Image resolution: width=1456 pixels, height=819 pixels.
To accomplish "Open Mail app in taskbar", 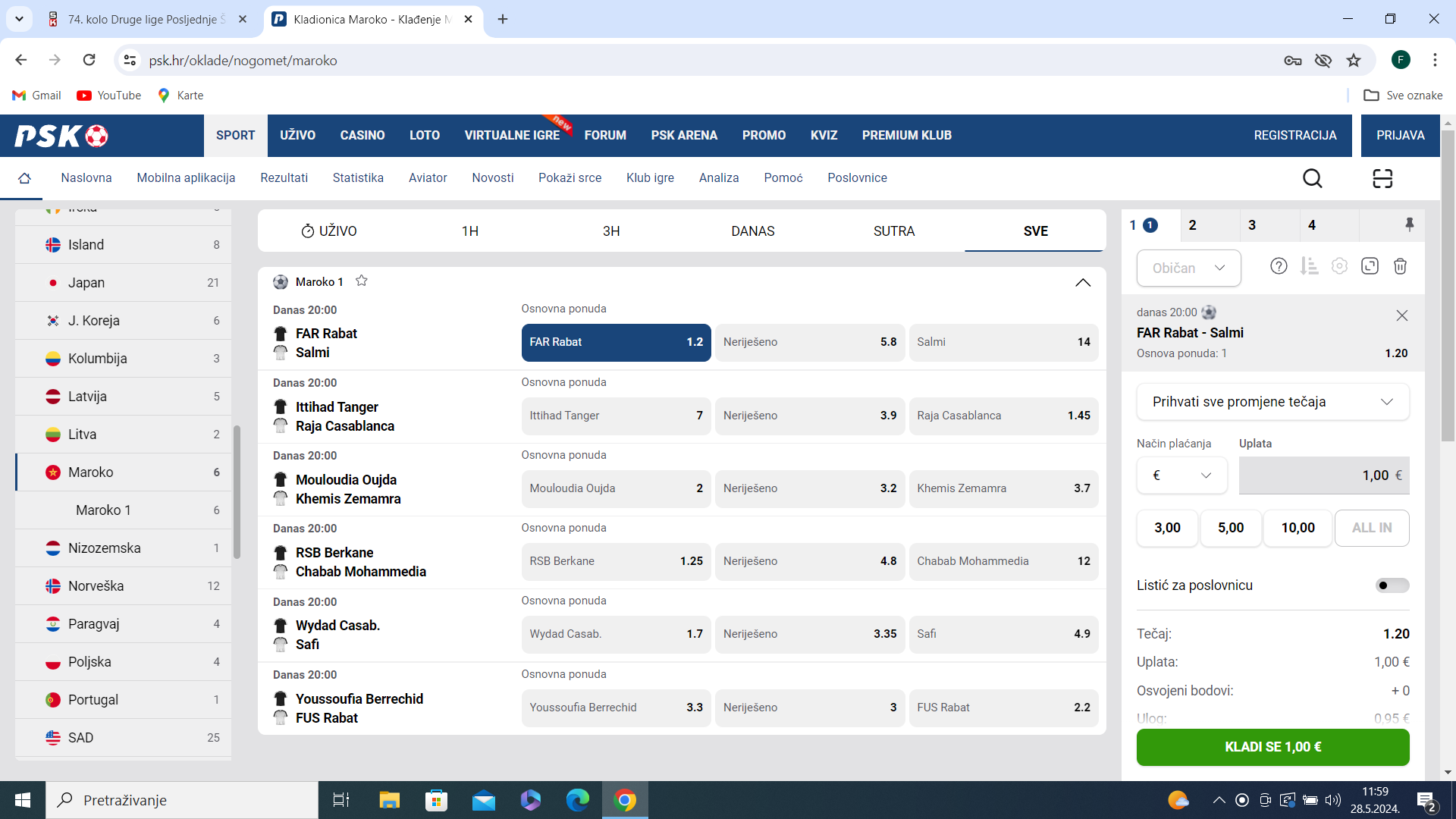I will [484, 800].
